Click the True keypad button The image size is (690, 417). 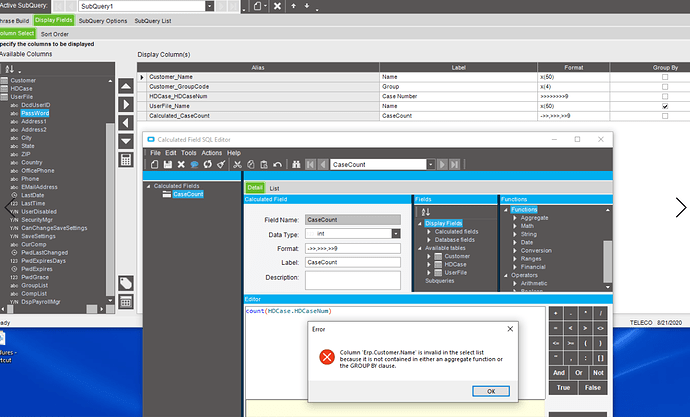click(563, 388)
